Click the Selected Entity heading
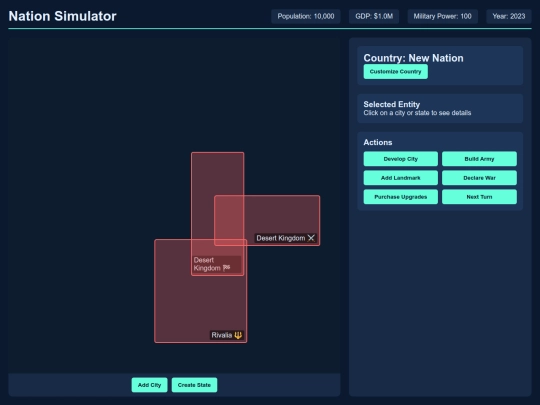The height and width of the screenshot is (405, 540). pos(392,104)
